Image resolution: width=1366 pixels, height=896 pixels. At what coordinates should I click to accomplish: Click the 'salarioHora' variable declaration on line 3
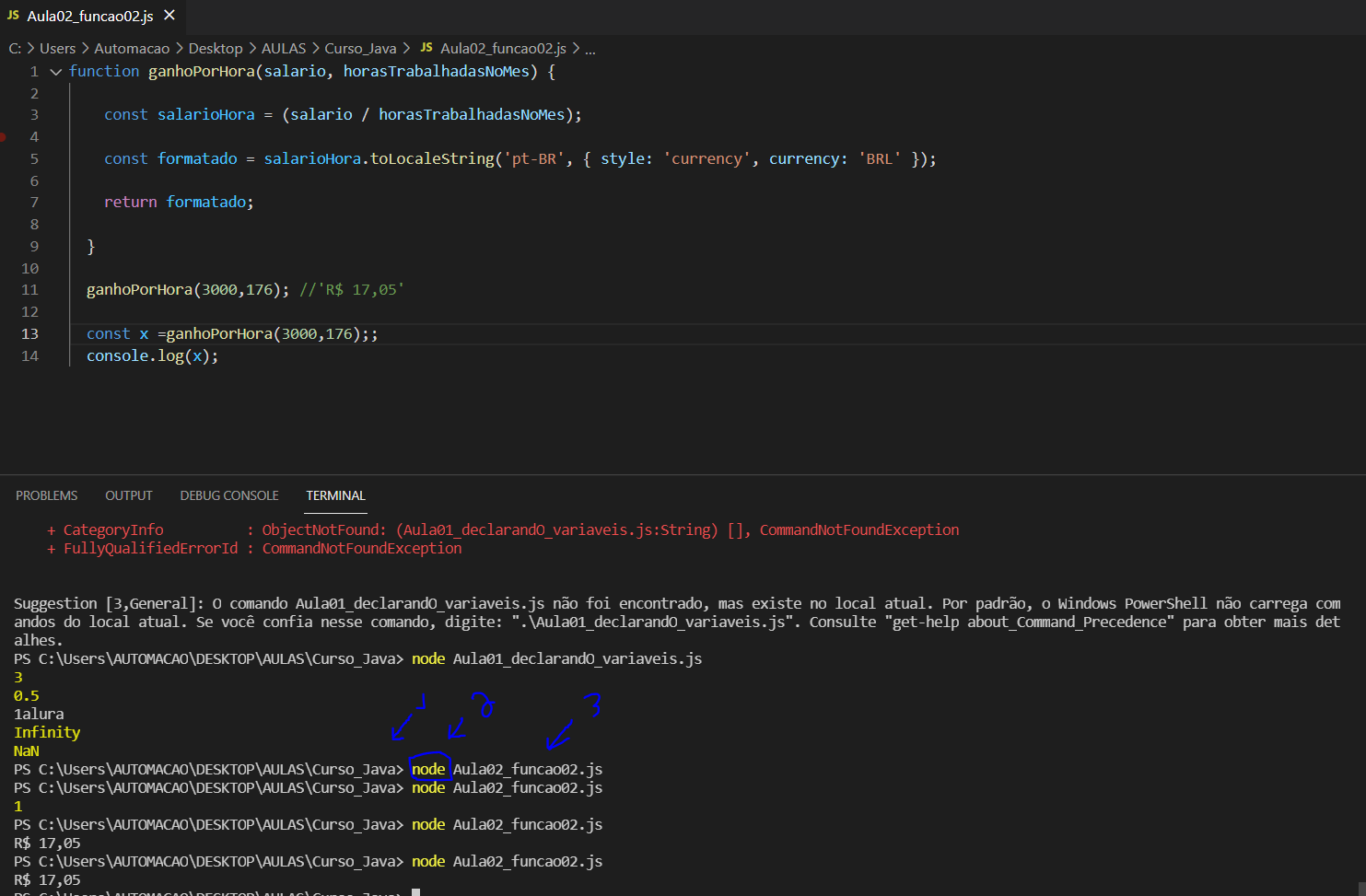point(205,115)
